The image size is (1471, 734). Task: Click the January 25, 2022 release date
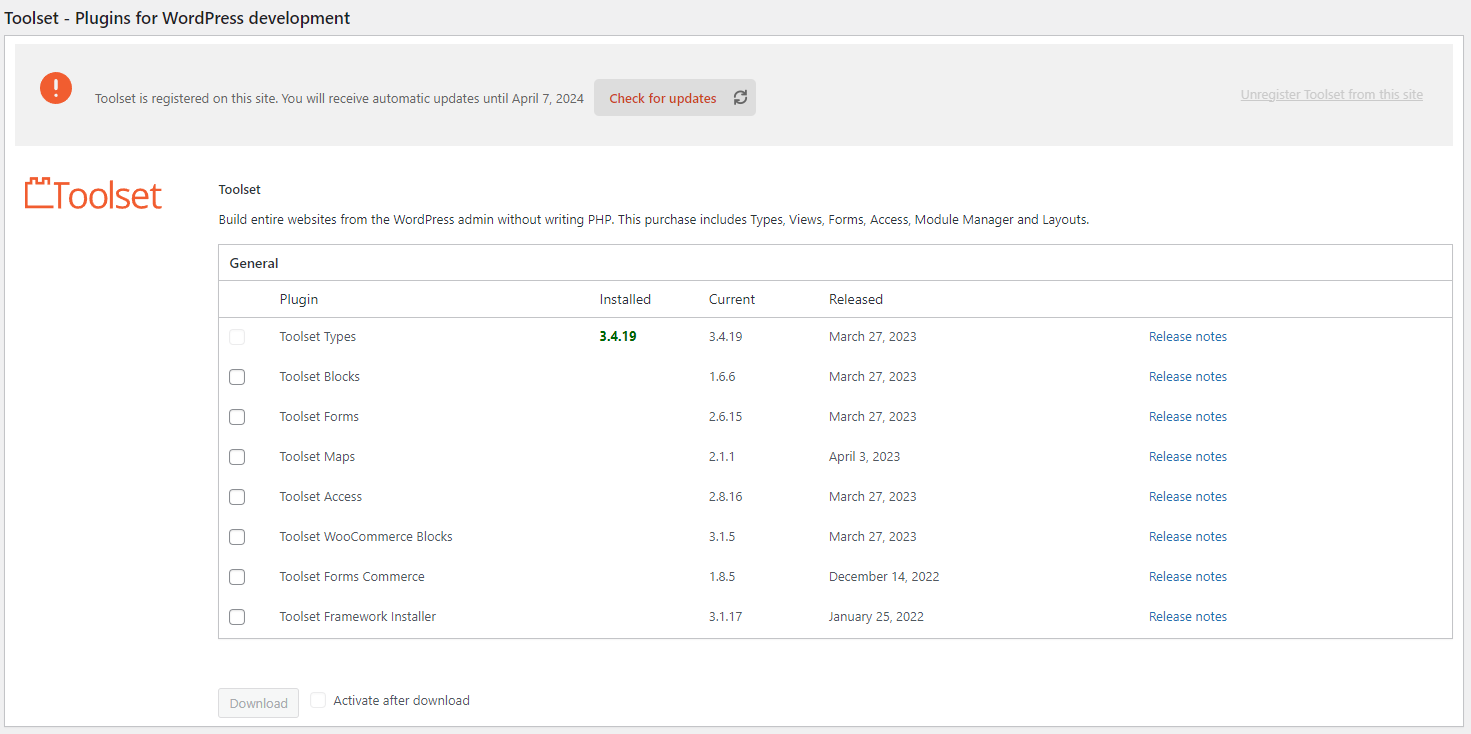877,617
